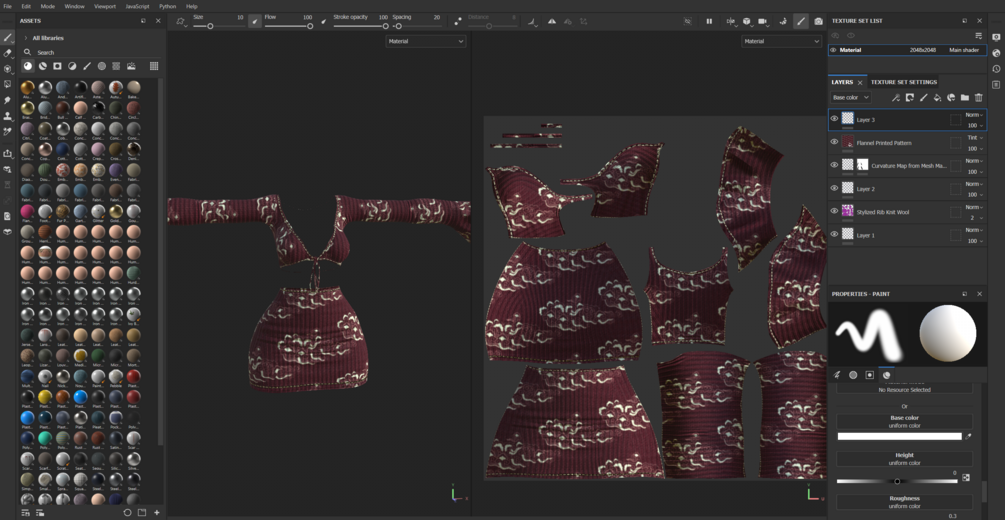Switch assets to grid view icon

pyautogui.click(x=154, y=66)
